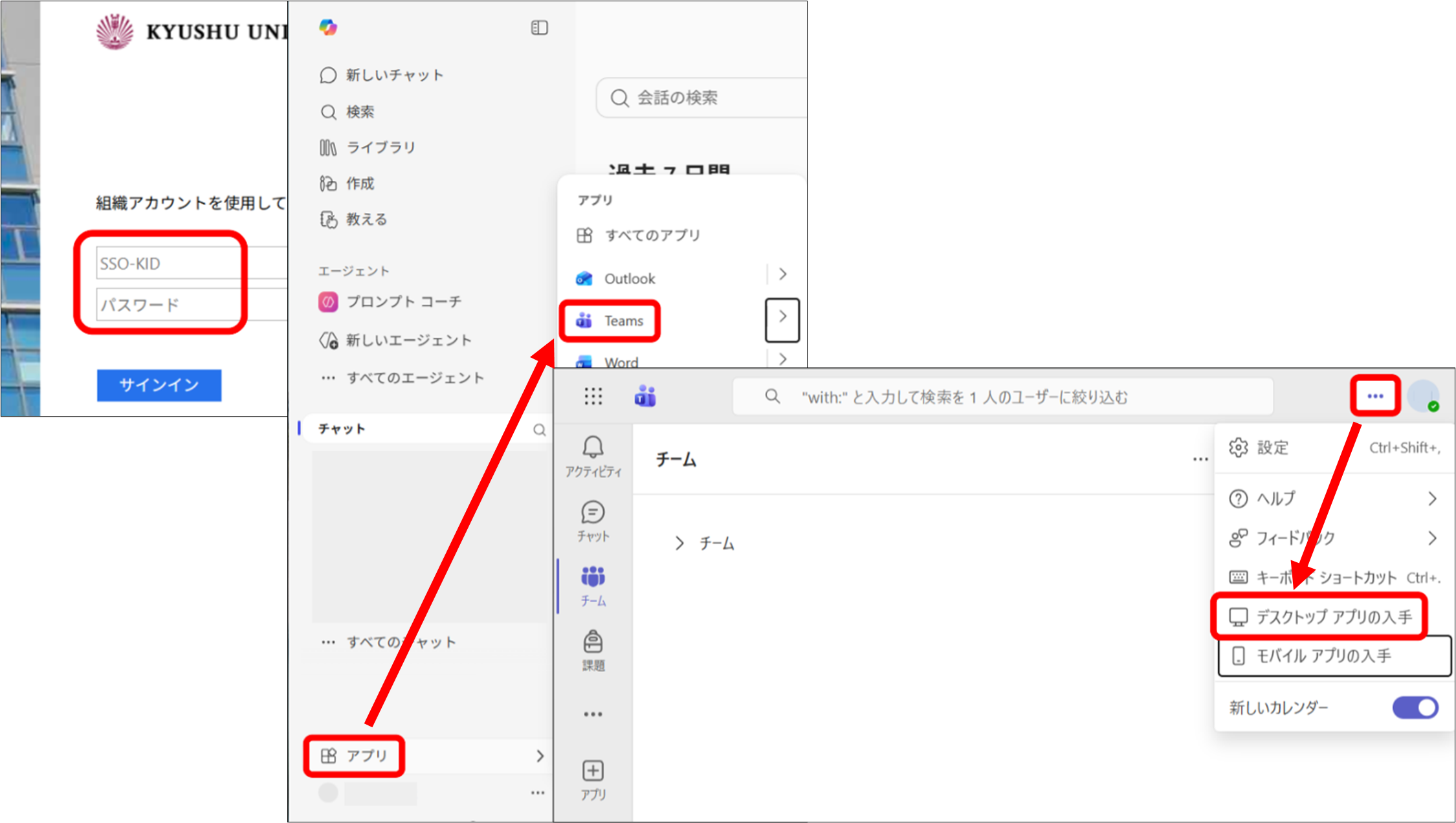Open the app launcher grid icon

click(x=593, y=397)
